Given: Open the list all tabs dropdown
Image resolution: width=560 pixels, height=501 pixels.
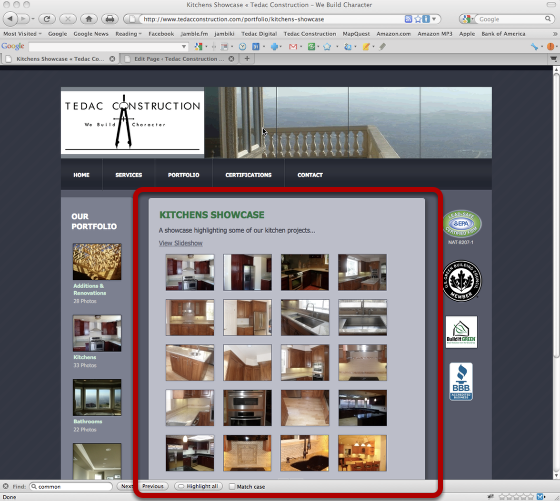Looking at the screenshot, I should (554, 59).
